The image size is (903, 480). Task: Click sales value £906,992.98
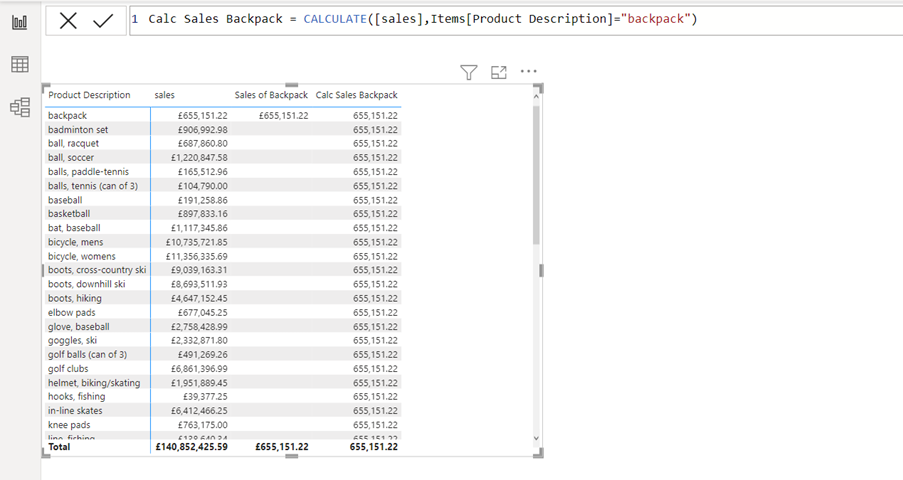click(203, 130)
